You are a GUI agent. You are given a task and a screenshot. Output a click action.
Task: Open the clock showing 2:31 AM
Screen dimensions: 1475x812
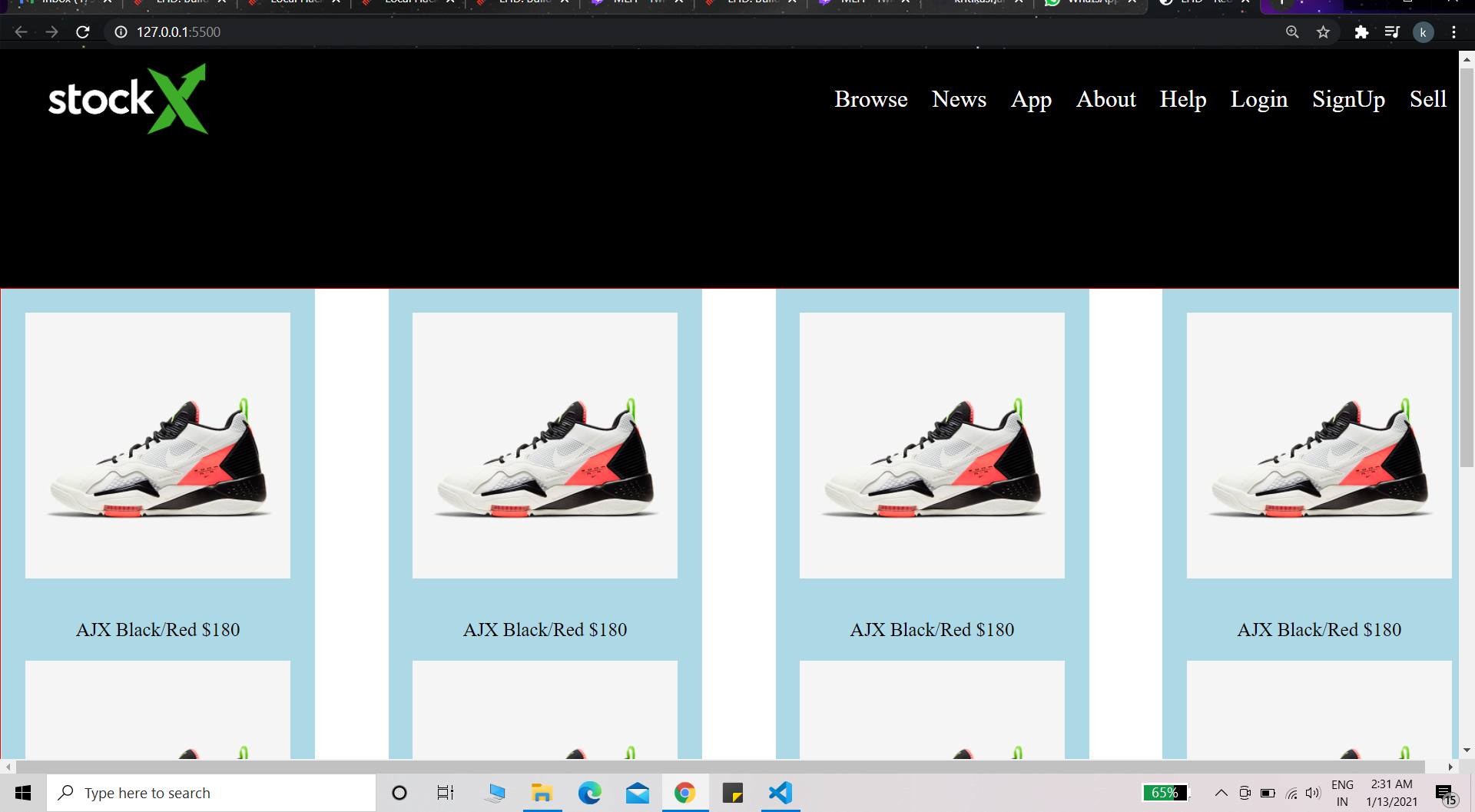(x=1391, y=793)
